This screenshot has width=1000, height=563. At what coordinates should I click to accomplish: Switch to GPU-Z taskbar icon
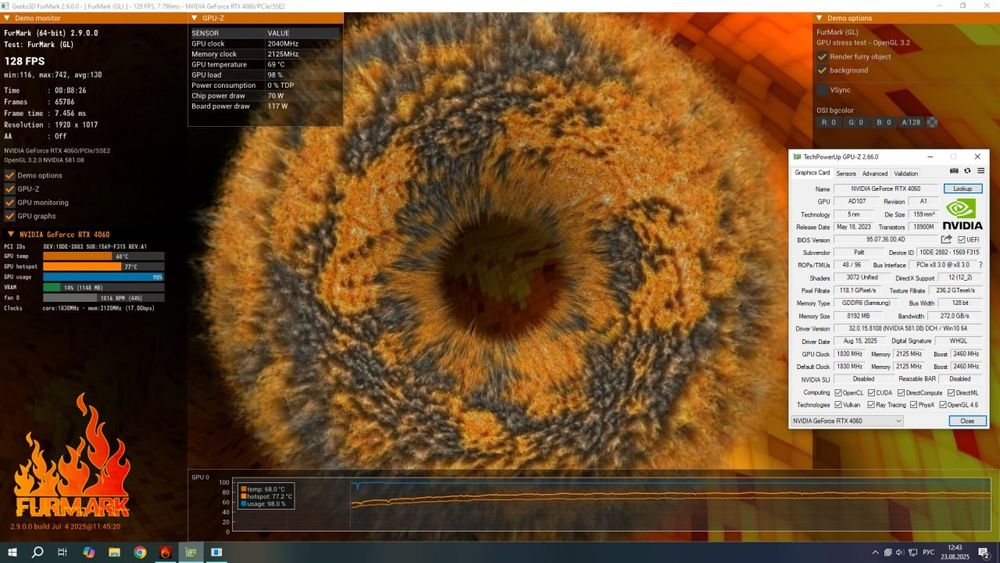click(191, 552)
